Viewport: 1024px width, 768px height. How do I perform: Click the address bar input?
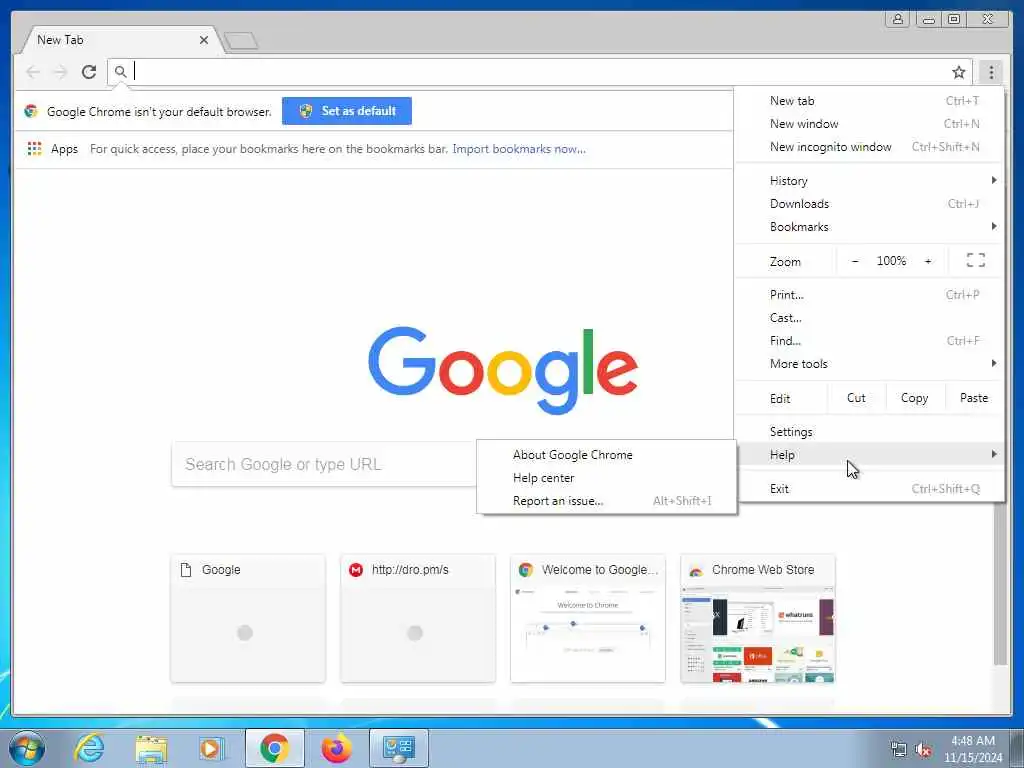coord(539,71)
